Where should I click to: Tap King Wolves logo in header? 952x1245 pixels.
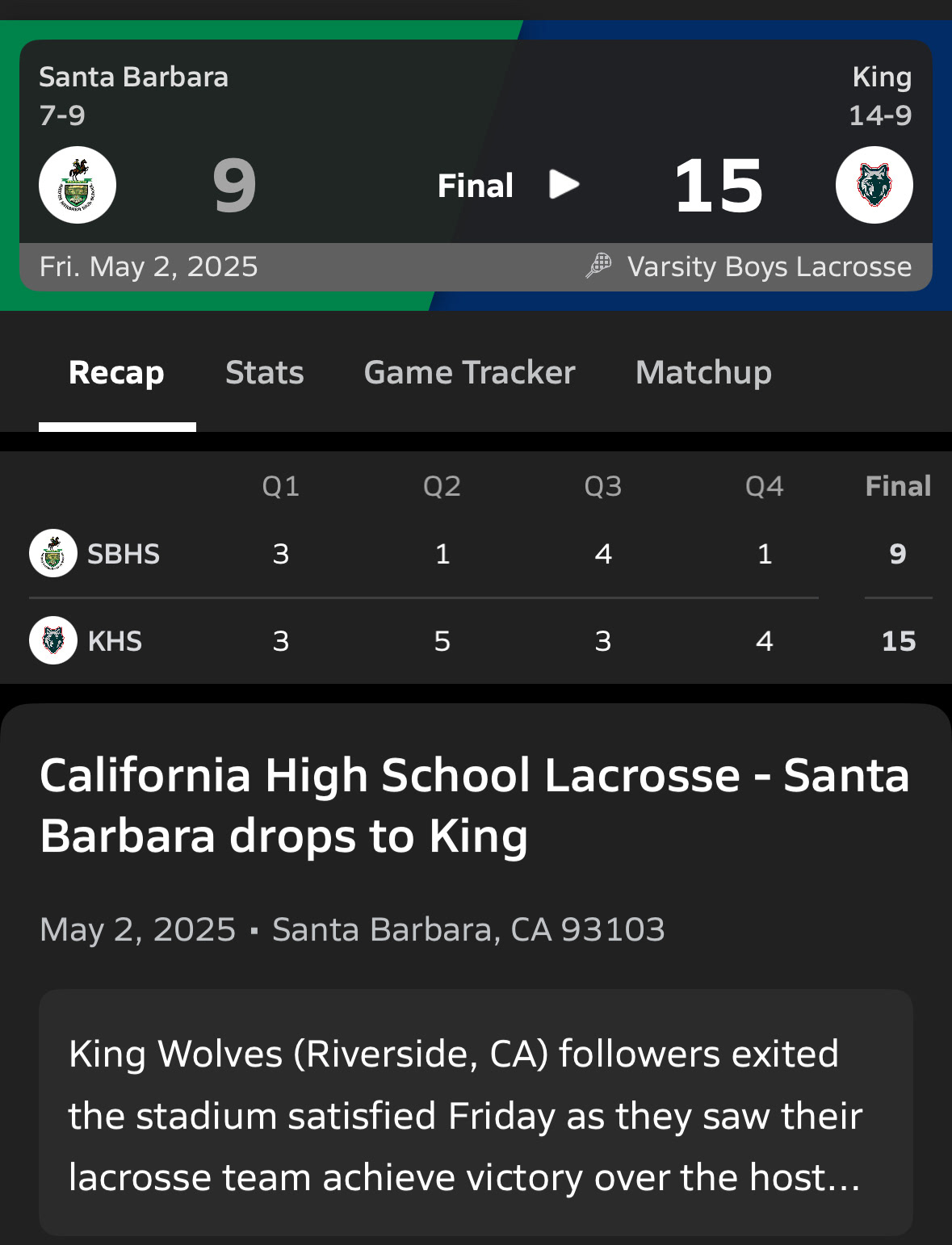(x=874, y=185)
